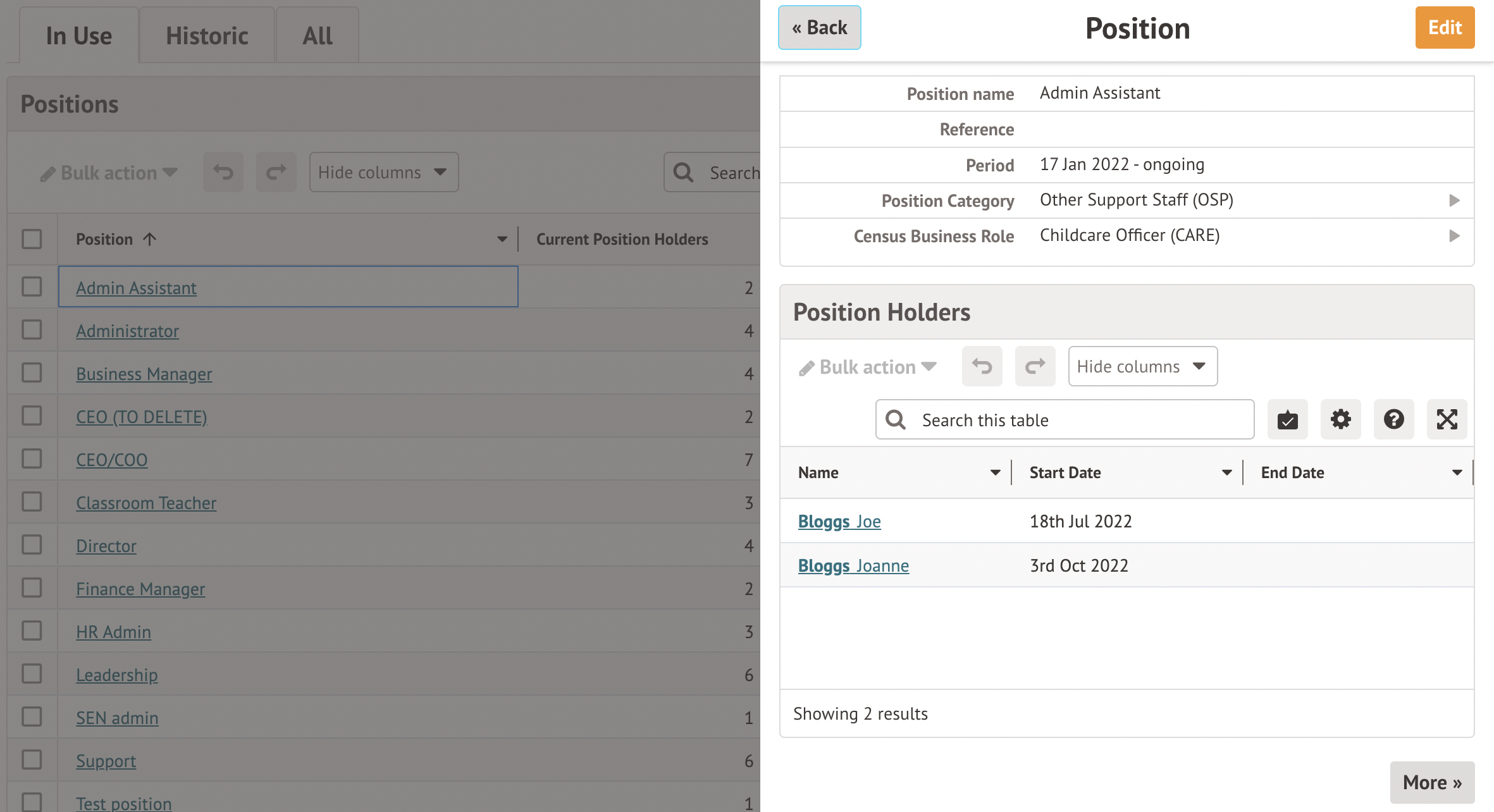The width and height of the screenshot is (1494, 812).
Task: Switch to the All tab
Action: coord(317,36)
